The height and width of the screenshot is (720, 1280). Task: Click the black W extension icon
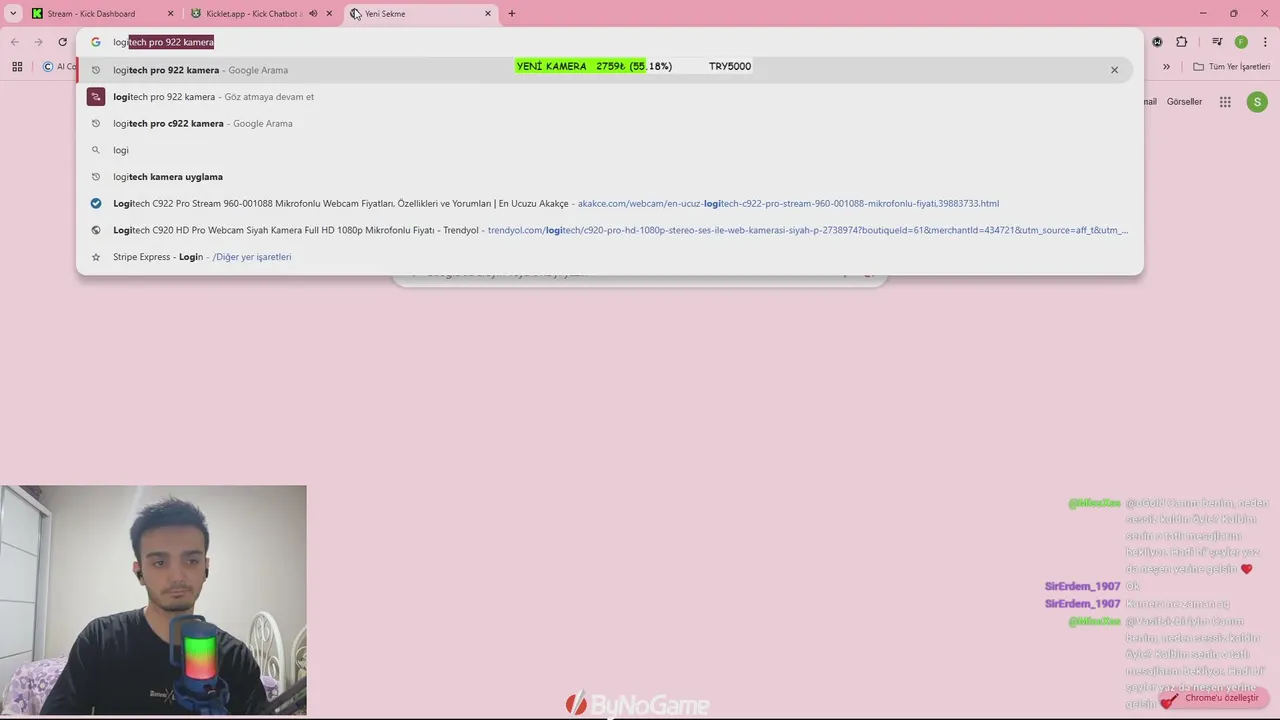1157,42
